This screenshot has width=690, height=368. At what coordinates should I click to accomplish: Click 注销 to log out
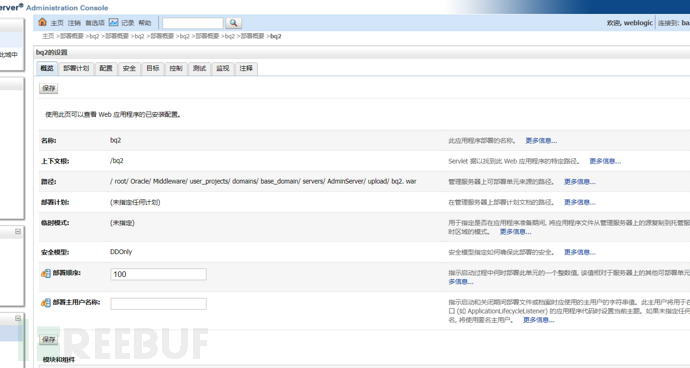[x=74, y=23]
